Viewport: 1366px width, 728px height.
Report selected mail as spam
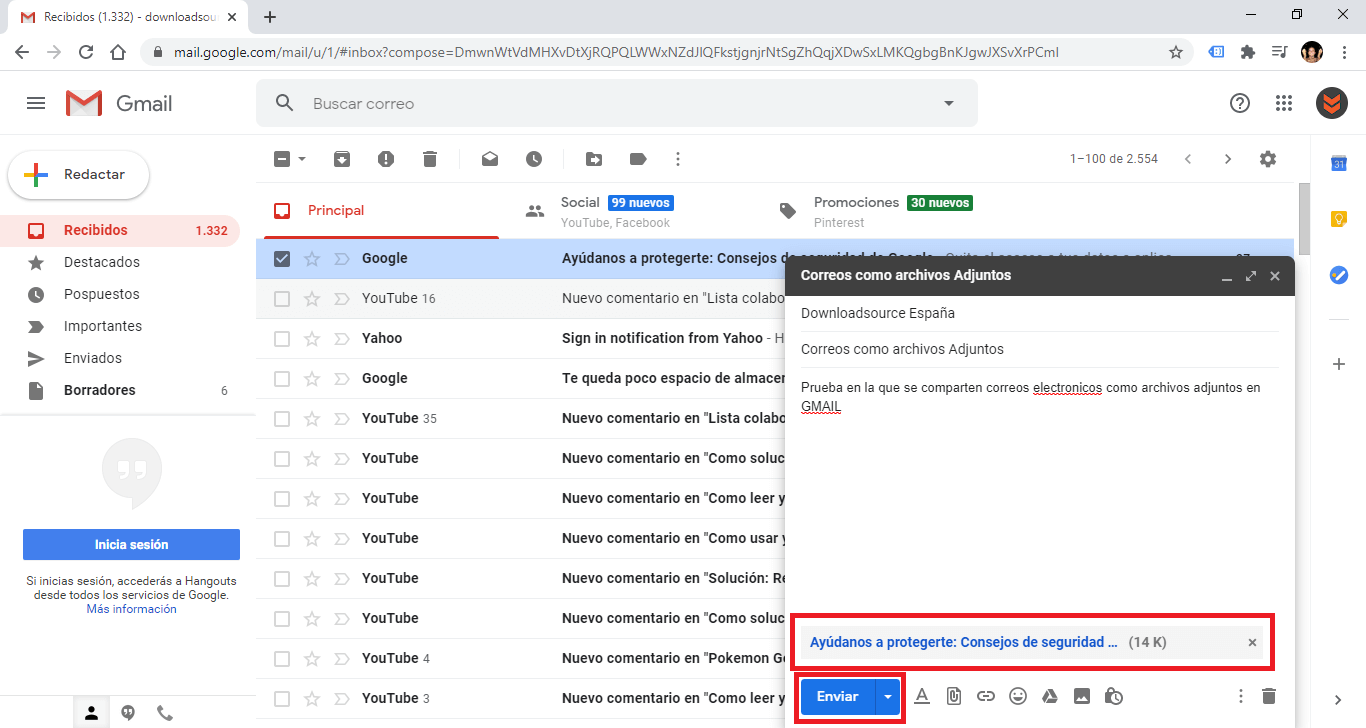pos(386,159)
